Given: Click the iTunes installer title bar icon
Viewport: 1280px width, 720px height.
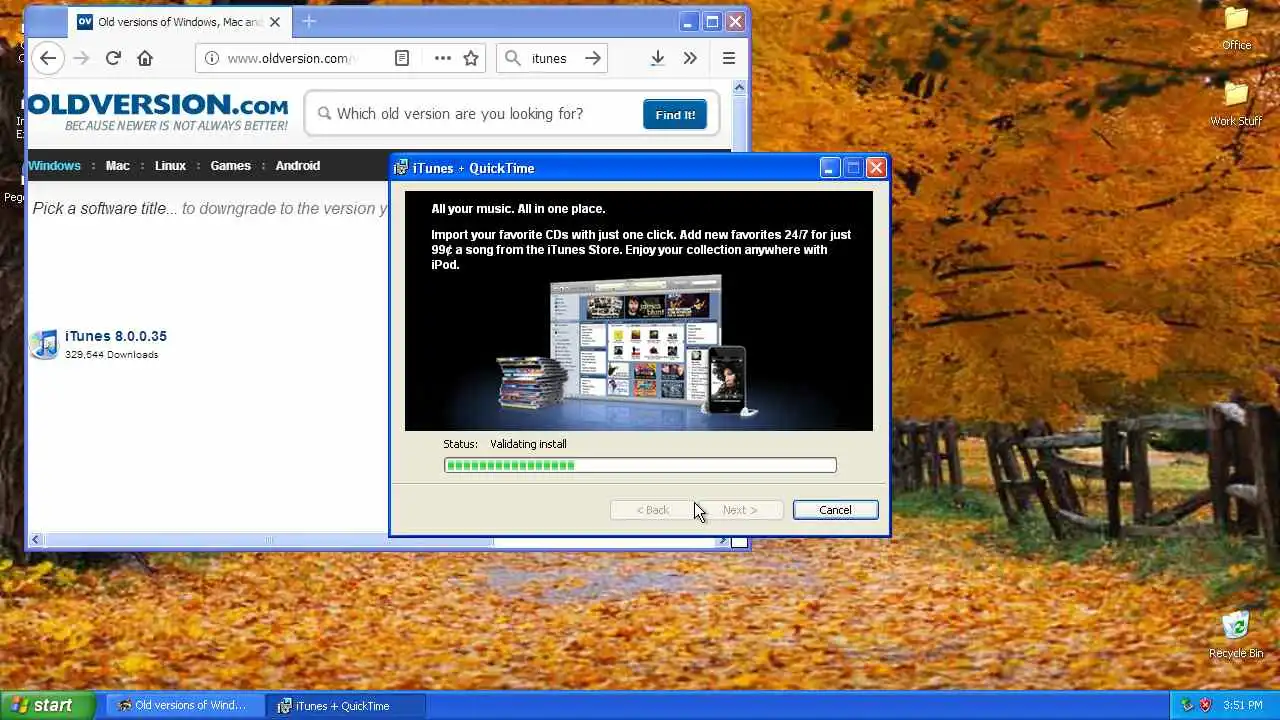Looking at the screenshot, I should (400, 168).
